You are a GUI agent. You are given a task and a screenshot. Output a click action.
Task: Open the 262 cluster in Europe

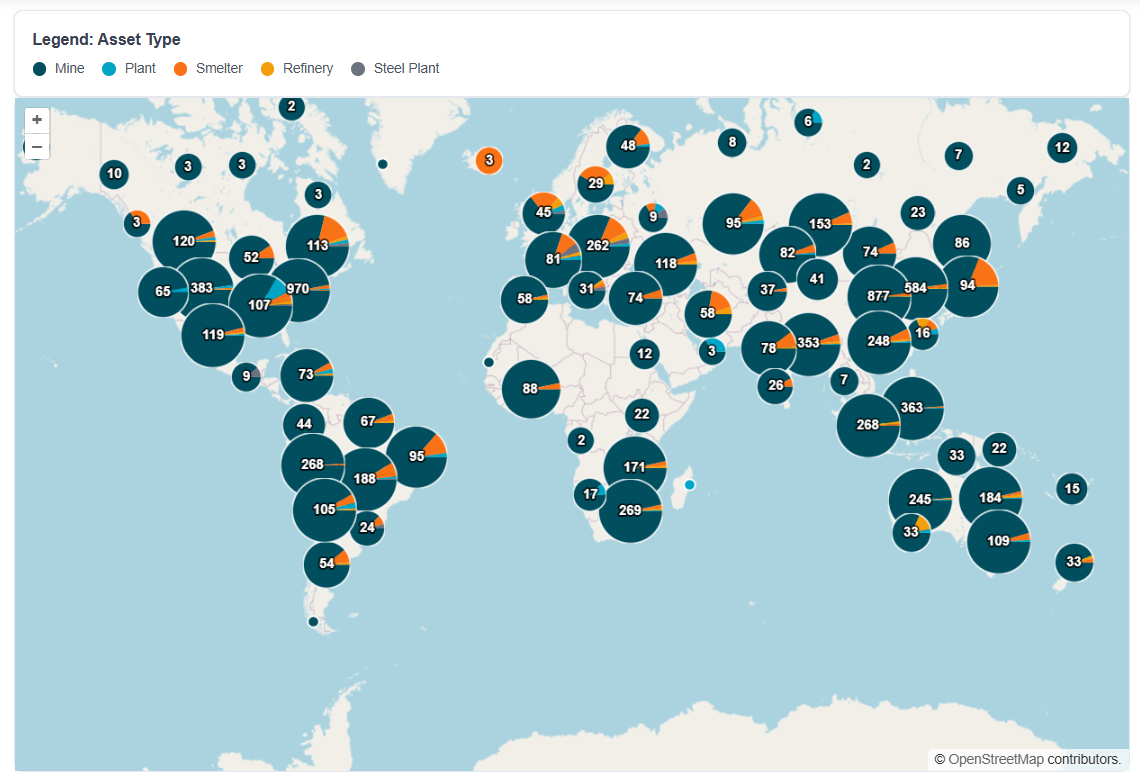[598, 246]
